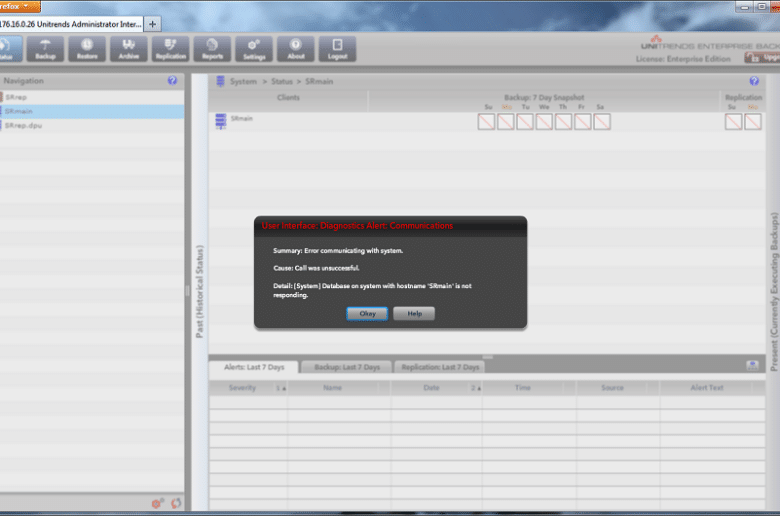The image size is (780, 516).
Task: Click the splitter handle above the alerts tabs
Action: pos(488,357)
